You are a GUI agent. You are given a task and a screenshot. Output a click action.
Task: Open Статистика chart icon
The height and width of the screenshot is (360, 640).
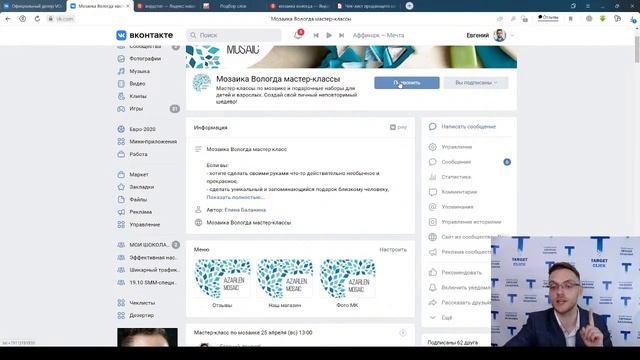(433, 177)
